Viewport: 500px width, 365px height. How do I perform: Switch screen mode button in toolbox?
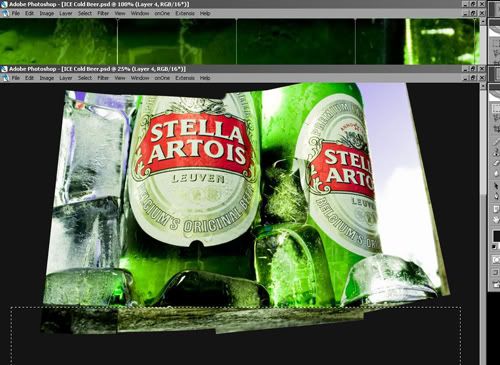tap(496, 272)
